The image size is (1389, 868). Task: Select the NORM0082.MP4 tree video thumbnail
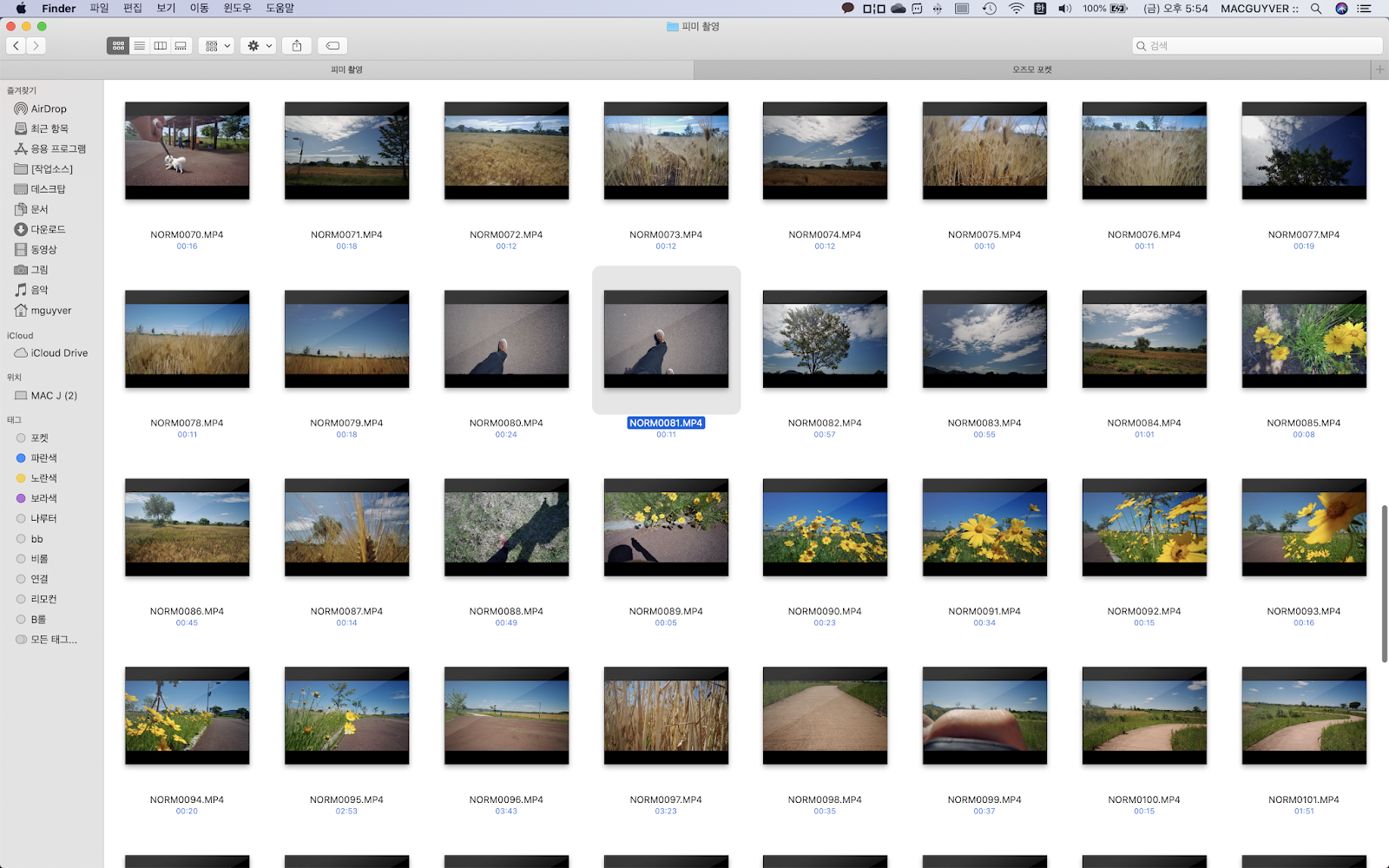[826, 339]
